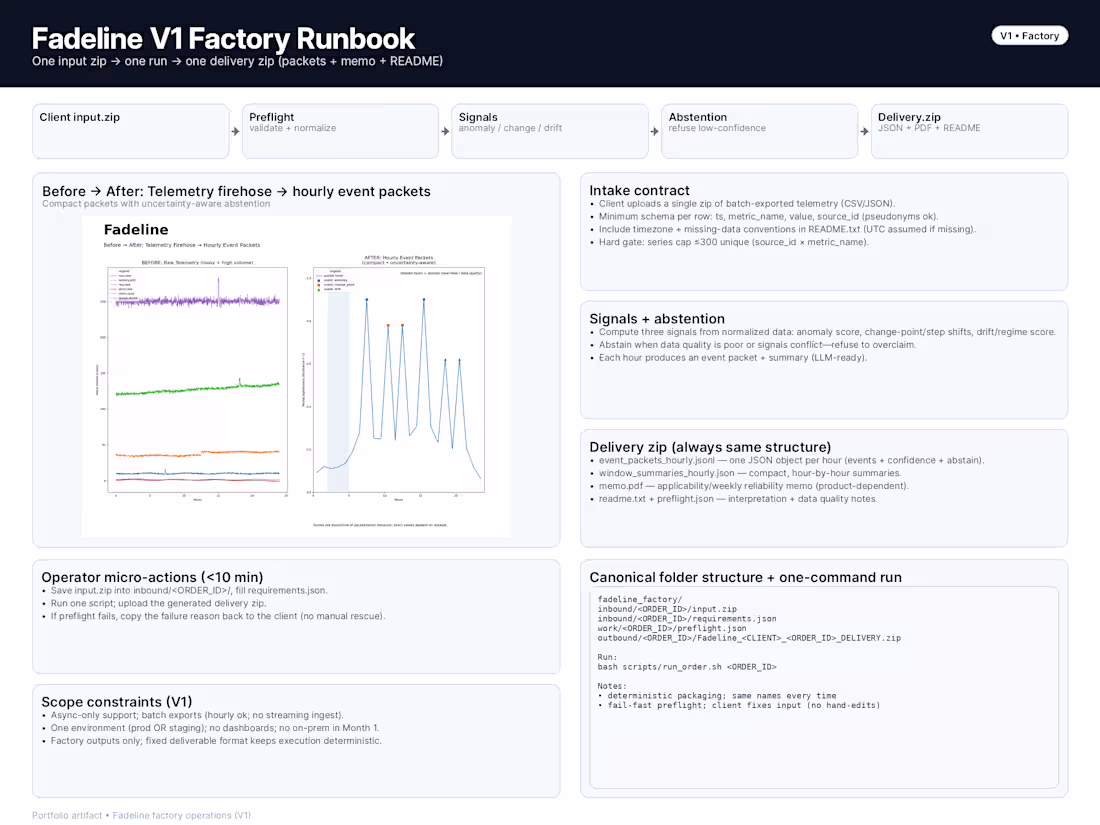Open the Preflight validate + normalize step

tap(340, 131)
